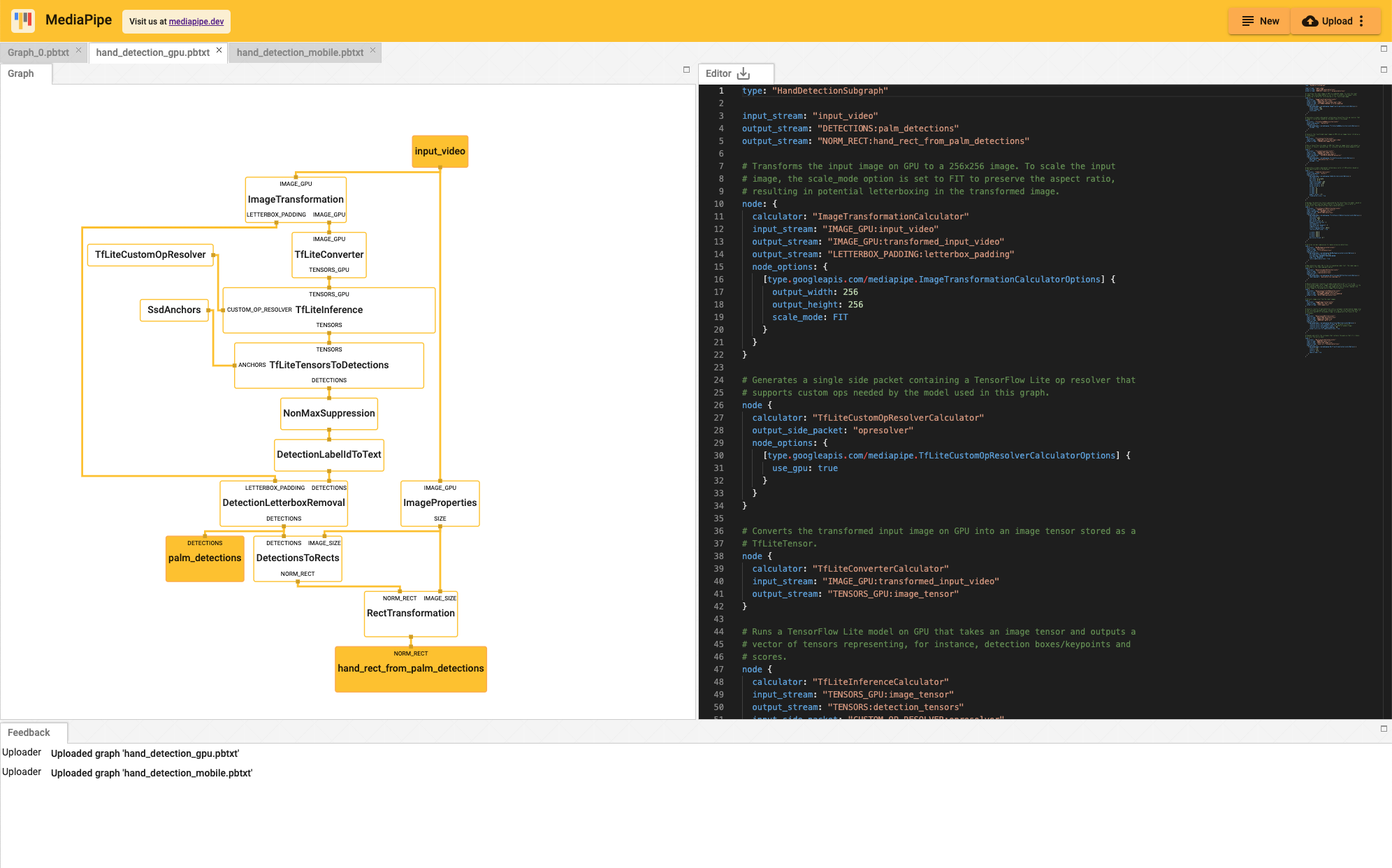Click the graph panel resize icon
Screen dimensions: 1392x868
click(686, 69)
